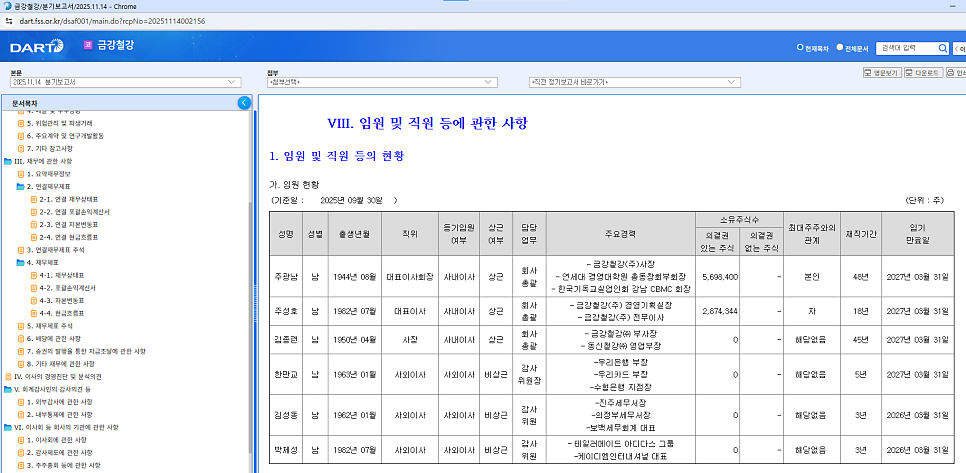Click the 대표이사회장 position cell

410,277
